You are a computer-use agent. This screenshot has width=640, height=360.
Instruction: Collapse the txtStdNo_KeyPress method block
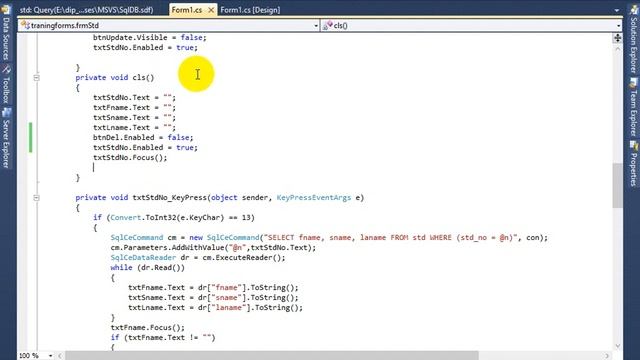pyautogui.click(x=36, y=198)
